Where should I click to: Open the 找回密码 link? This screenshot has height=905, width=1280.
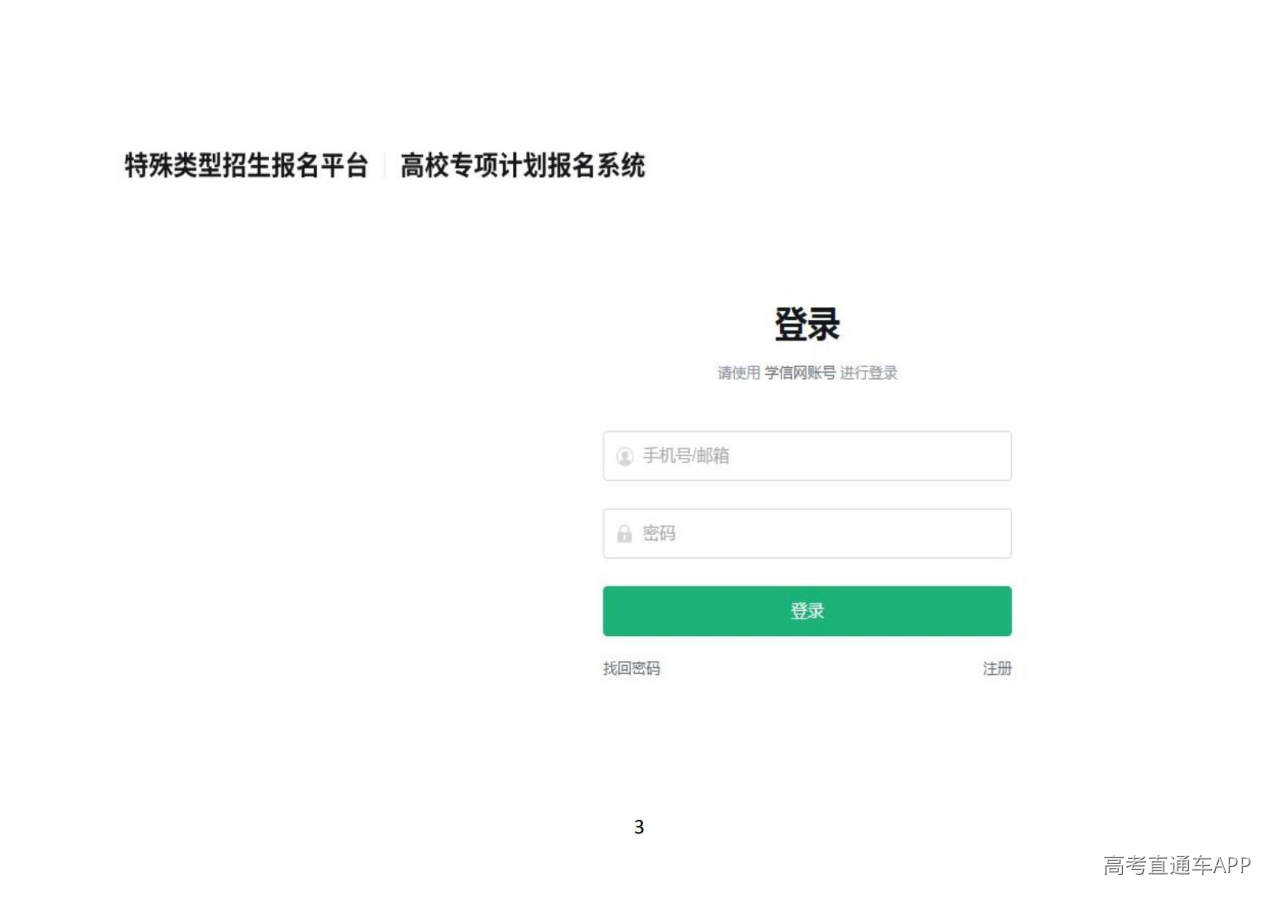pos(631,669)
